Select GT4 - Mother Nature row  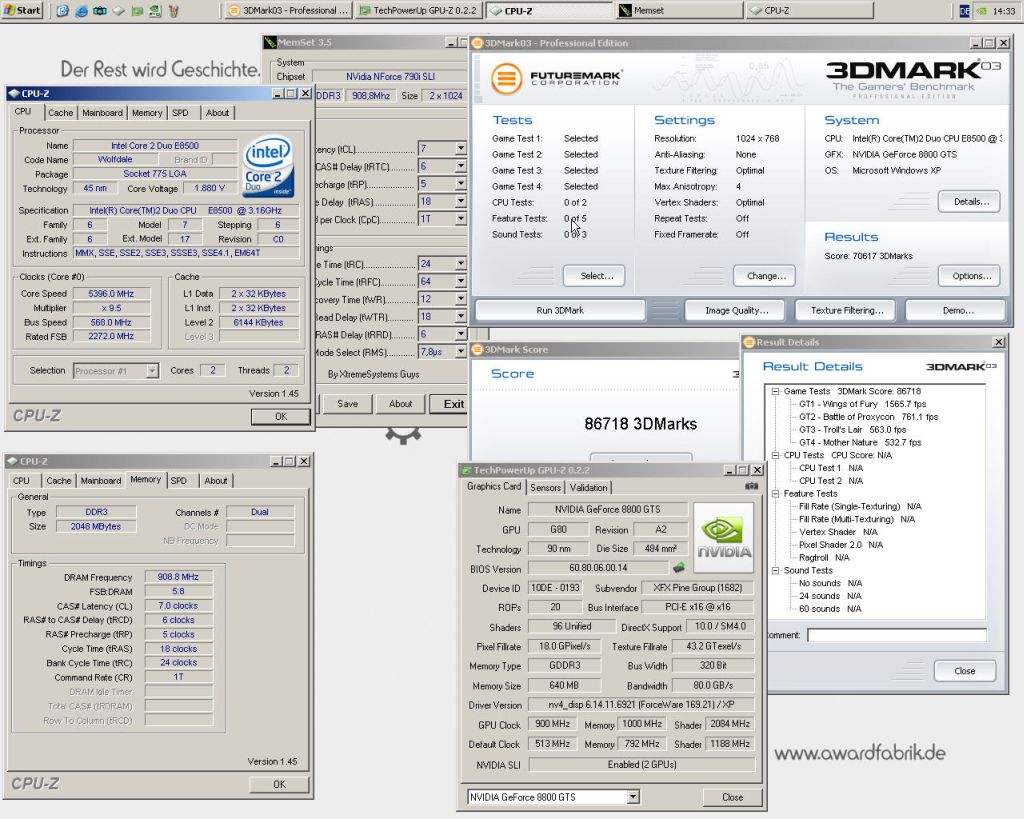(859, 442)
